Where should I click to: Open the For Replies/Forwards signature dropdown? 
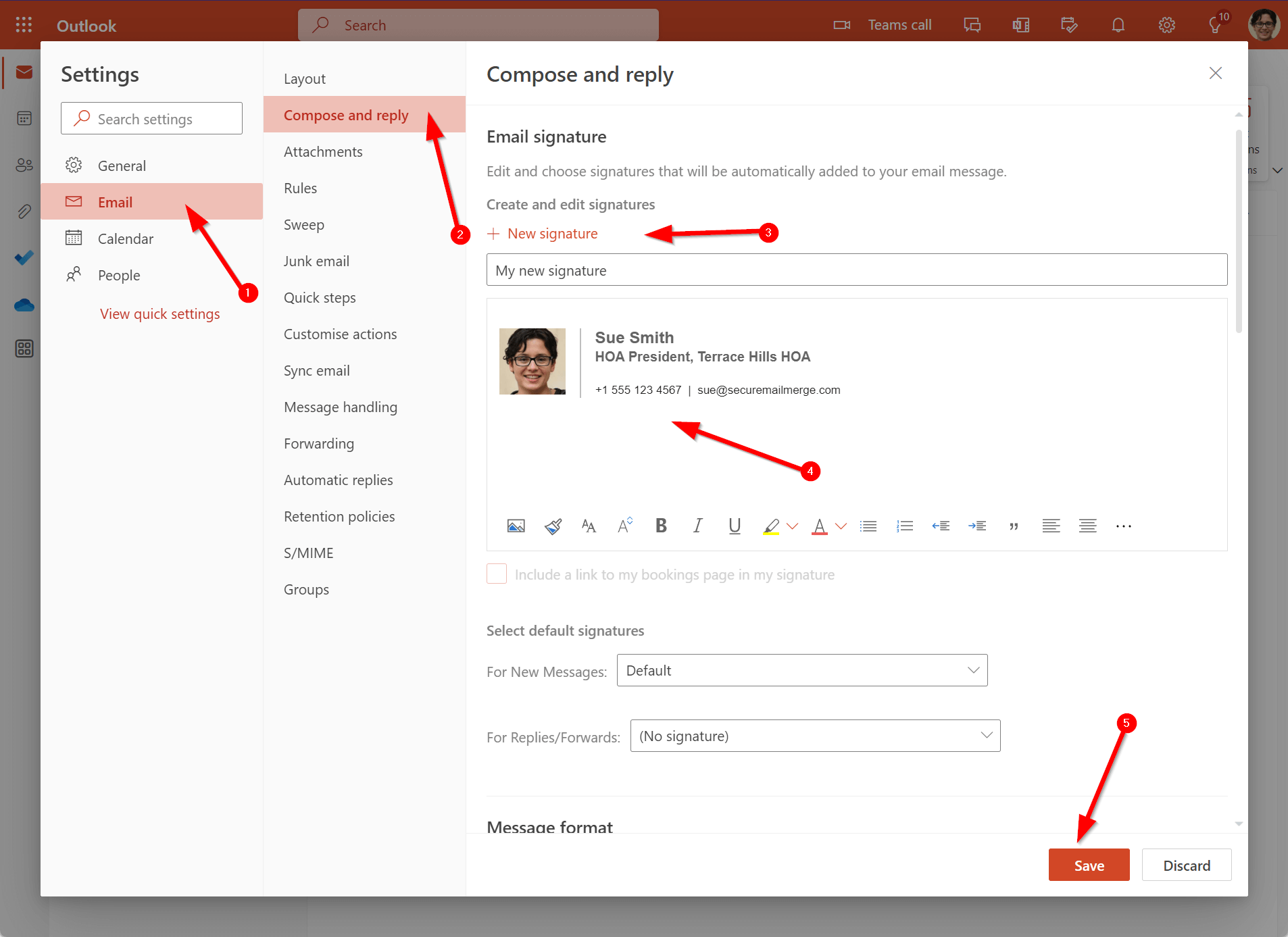tap(814, 736)
